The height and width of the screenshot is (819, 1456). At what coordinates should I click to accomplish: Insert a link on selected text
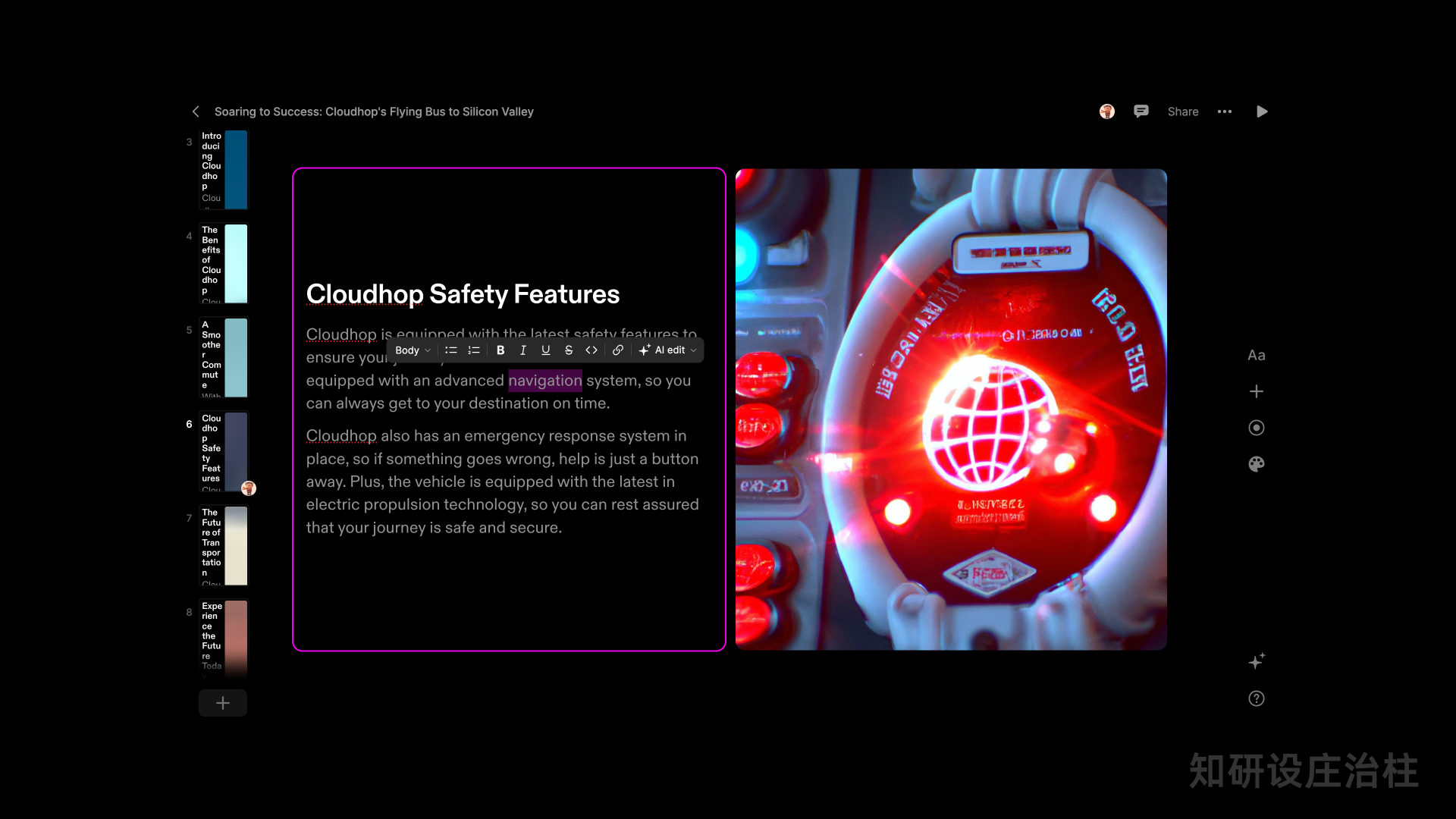tap(618, 350)
